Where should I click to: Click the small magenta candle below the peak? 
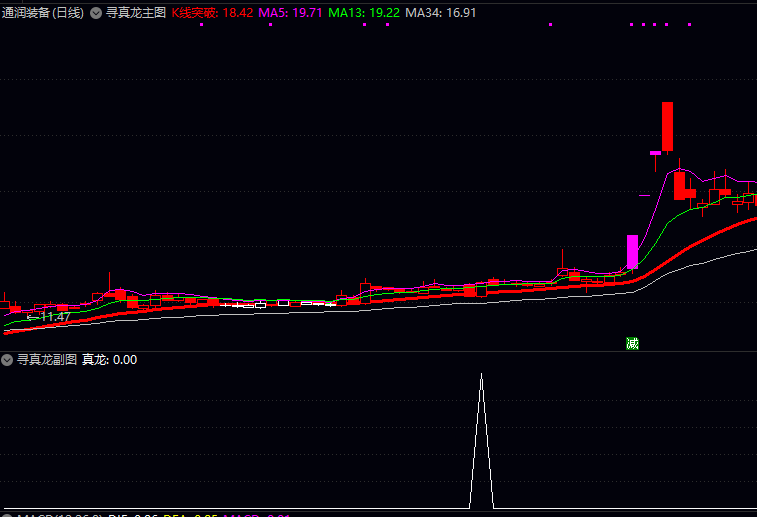(656, 153)
